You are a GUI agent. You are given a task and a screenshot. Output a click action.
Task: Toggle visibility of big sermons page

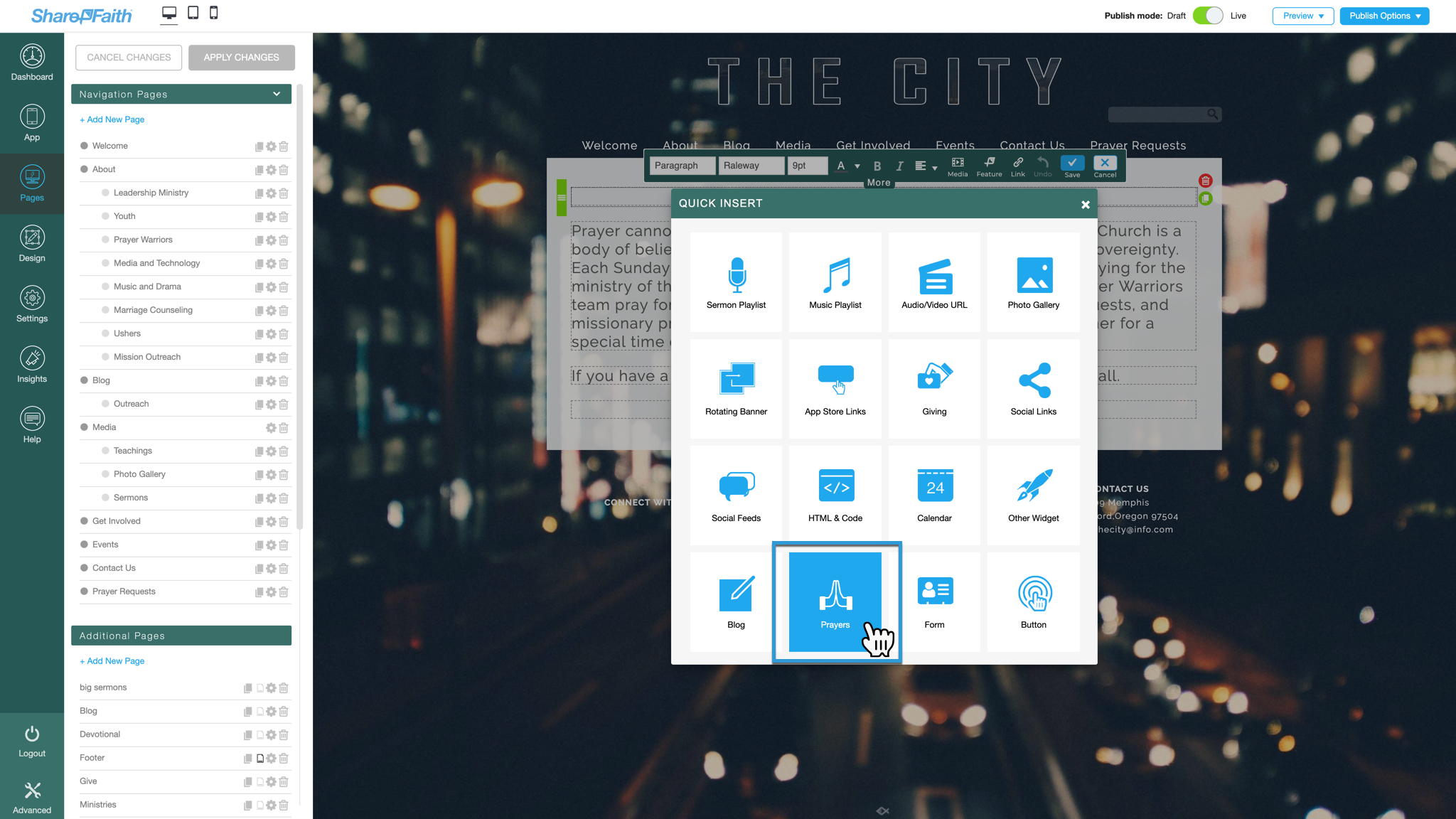click(260, 688)
